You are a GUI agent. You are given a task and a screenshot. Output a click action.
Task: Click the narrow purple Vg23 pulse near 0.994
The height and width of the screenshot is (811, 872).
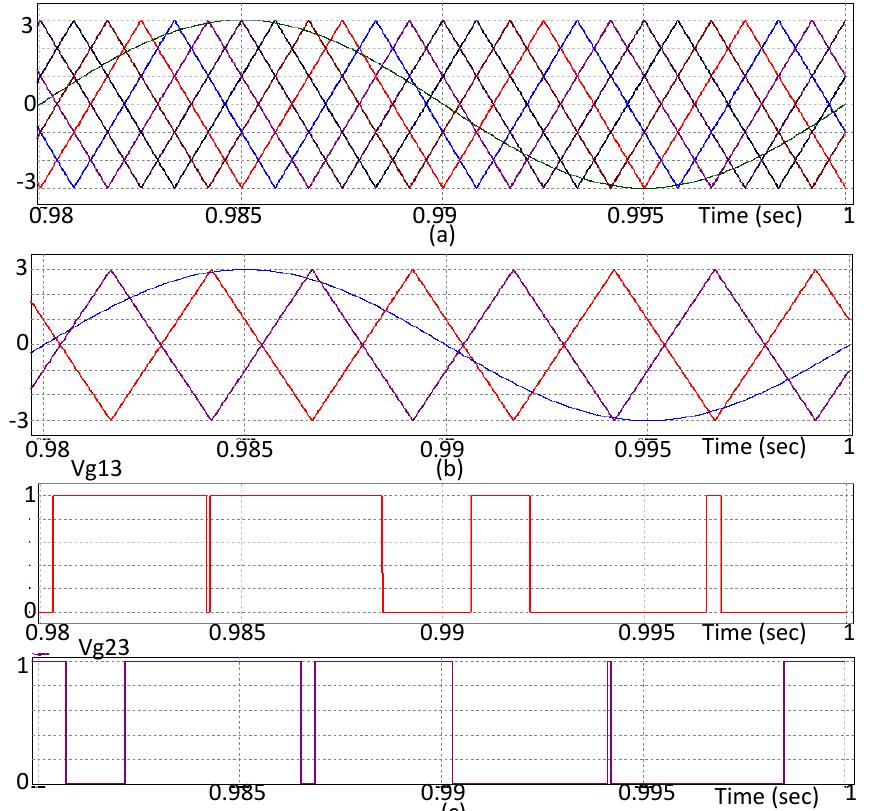tap(609, 720)
